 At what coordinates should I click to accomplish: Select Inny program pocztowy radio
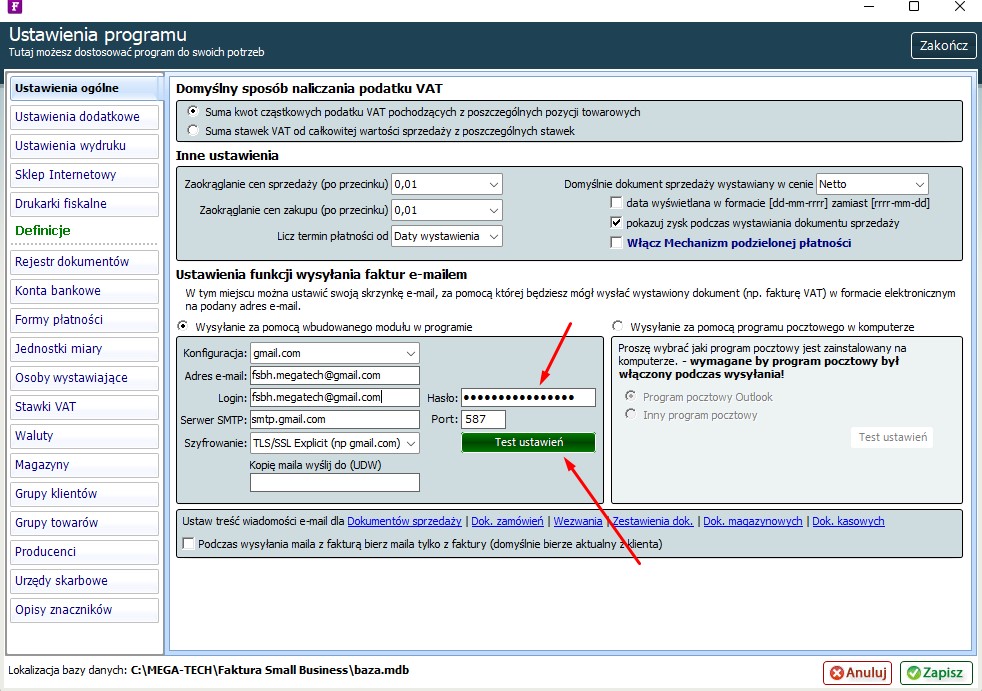[x=631, y=414]
